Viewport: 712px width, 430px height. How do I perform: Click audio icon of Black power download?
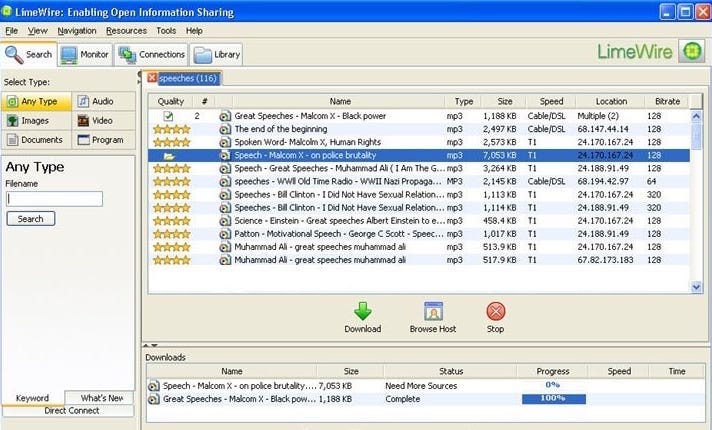tap(154, 400)
